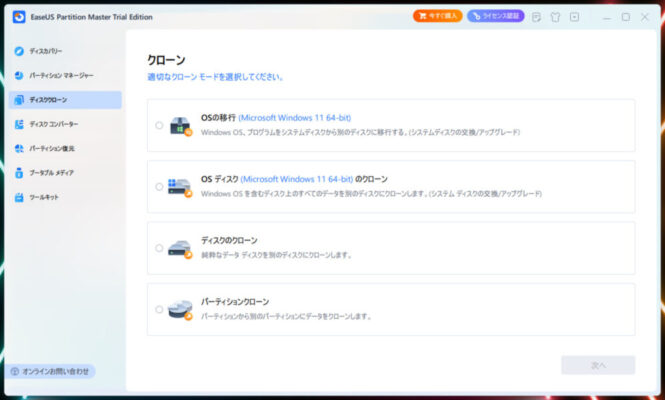
Task: Click the OS disk clone drive icon
Action: coord(180,187)
